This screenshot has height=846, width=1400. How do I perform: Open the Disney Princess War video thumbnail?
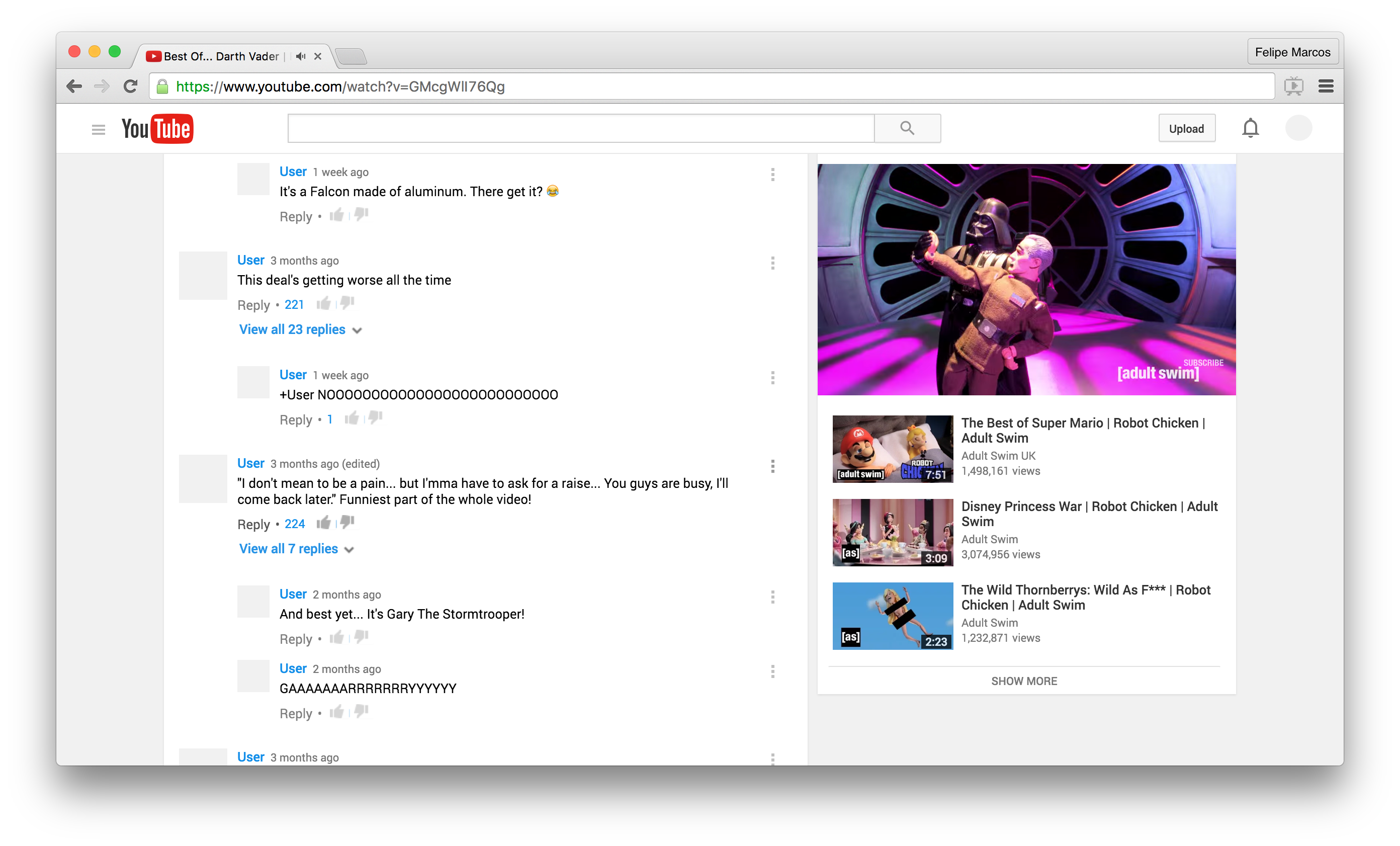[892, 532]
